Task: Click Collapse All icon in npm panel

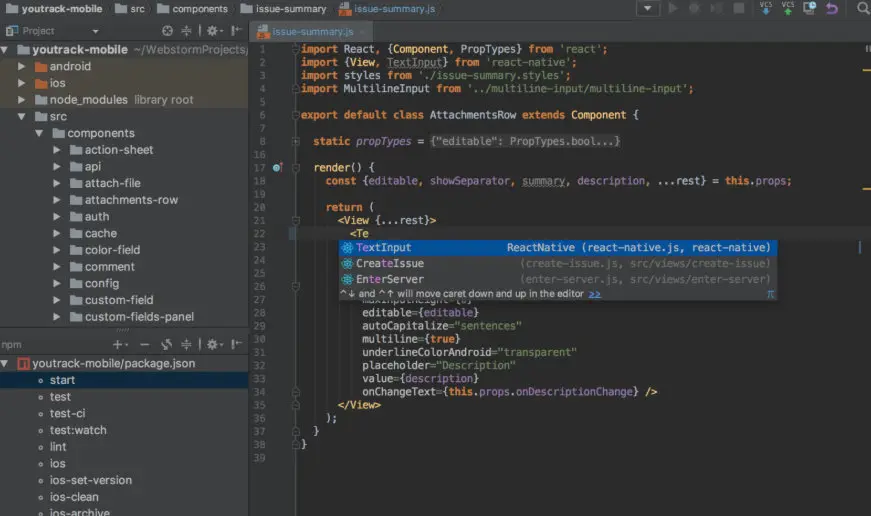Action: (186, 345)
